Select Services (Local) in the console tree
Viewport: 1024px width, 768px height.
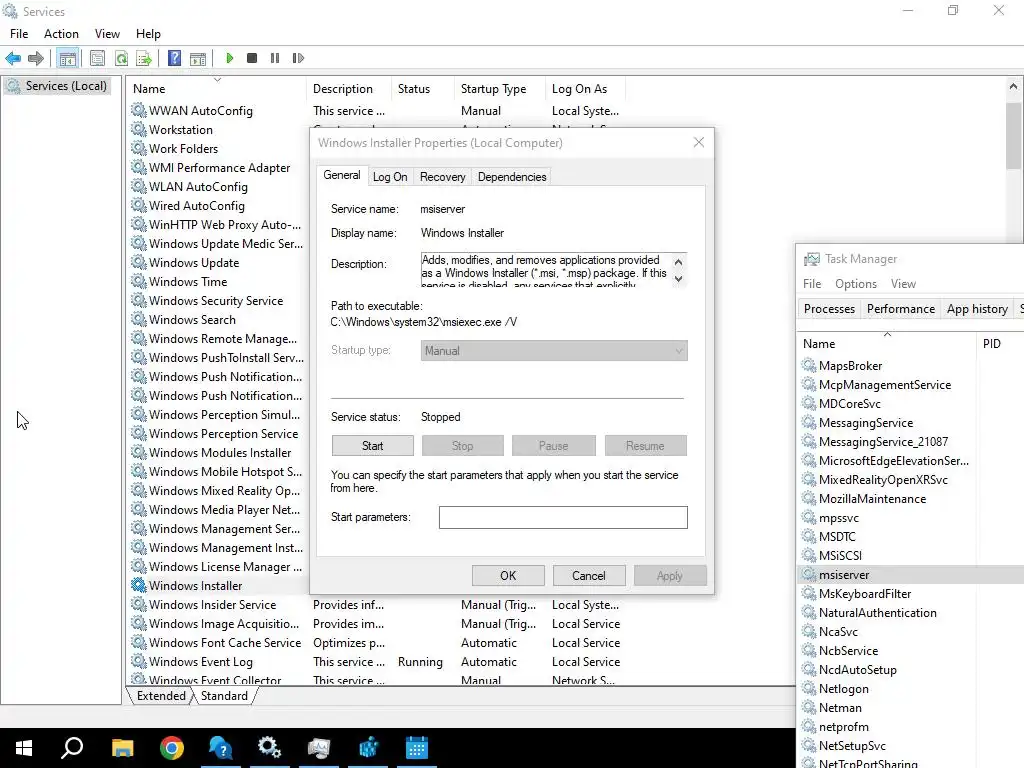[57, 86]
